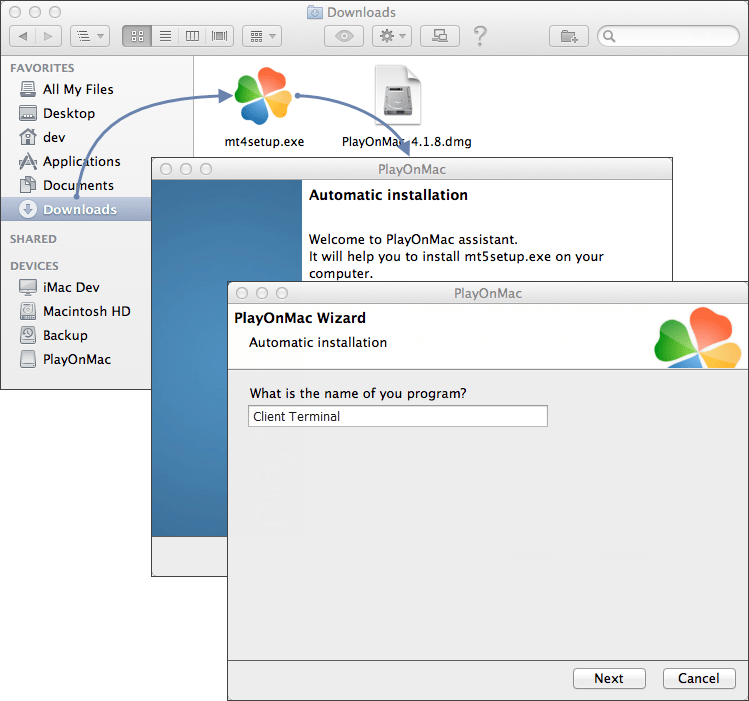
Task: Click the PlayOnMac clover logo in wizard
Action: pyautogui.click(x=698, y=338)
